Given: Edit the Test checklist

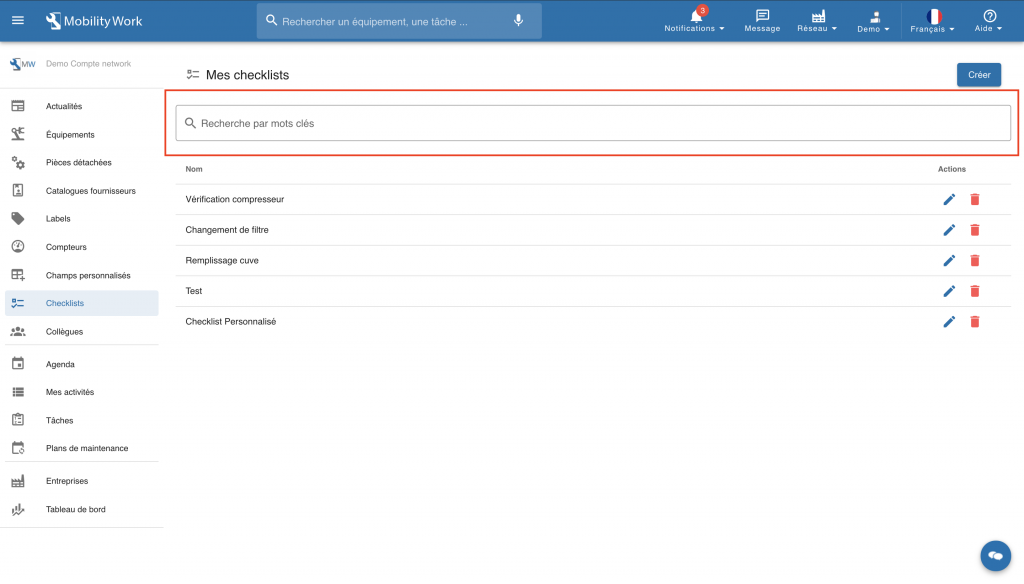Looking at the screenshot, I should click(x=949, y=291).
